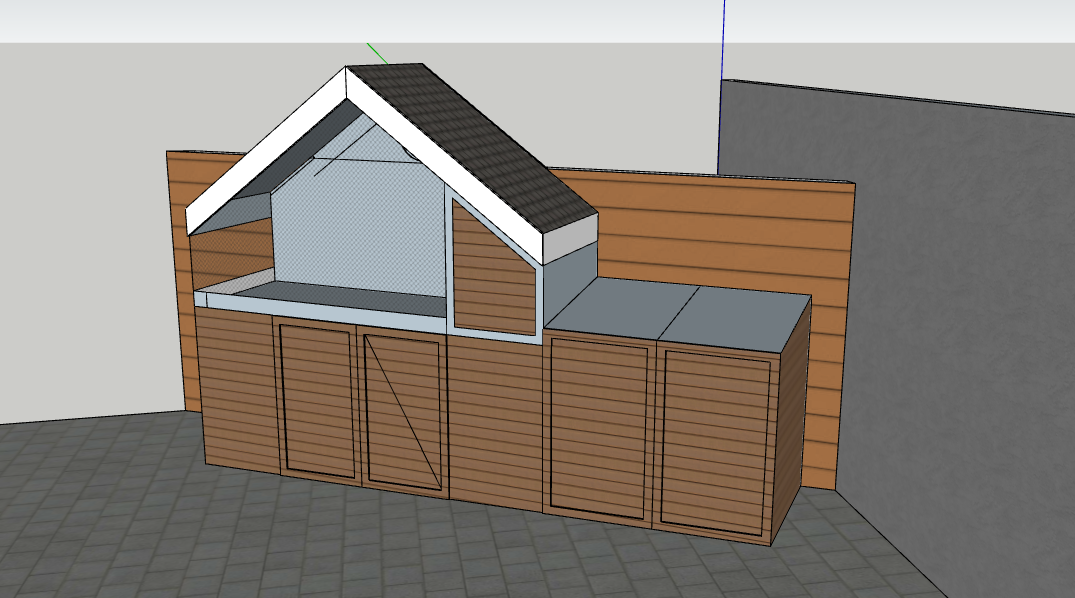The image size is (1075, 598).
Task: Select the right half of the gray countertop
Action: click(x=737, y=320)
